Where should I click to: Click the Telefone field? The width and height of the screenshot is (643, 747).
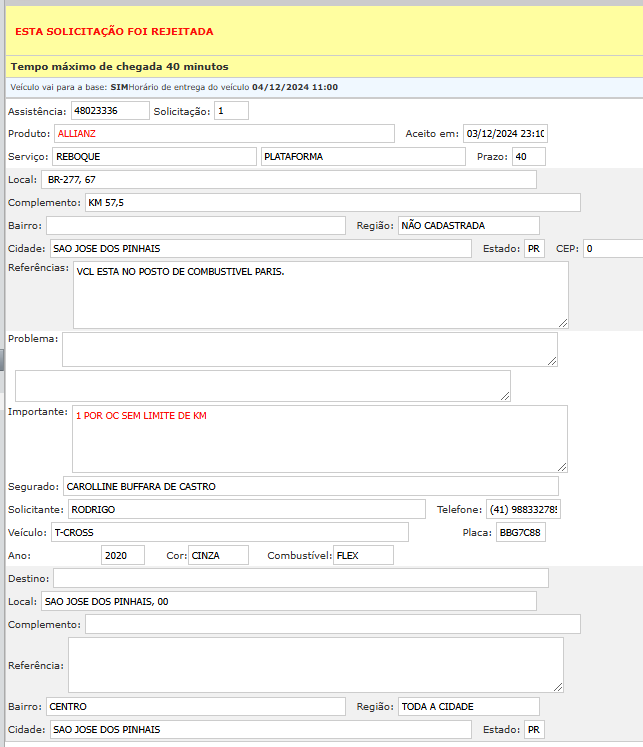click(x=524, y=510)
